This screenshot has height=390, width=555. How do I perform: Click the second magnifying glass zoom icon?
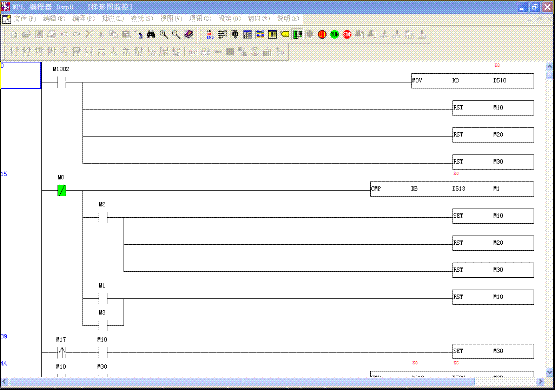coord(176,34)
